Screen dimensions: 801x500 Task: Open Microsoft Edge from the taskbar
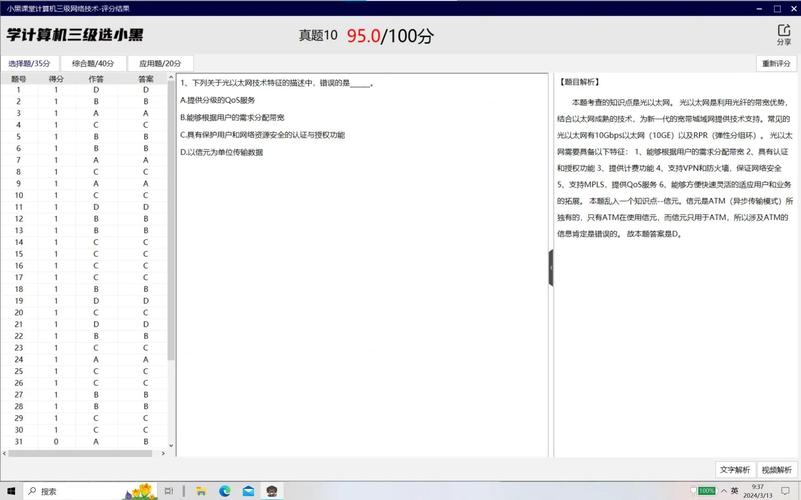[225, 491]
